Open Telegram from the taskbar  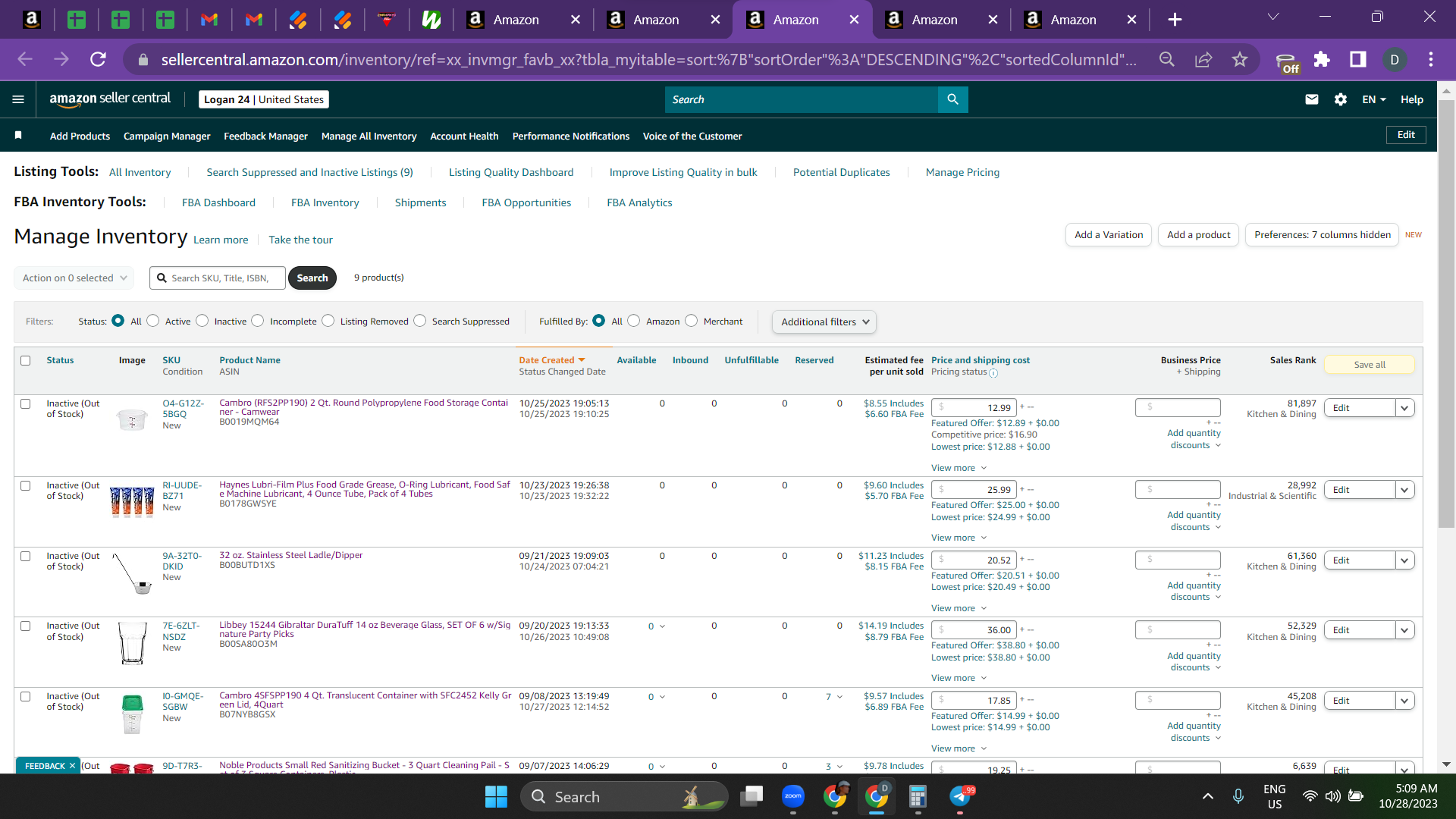(960, 796)
